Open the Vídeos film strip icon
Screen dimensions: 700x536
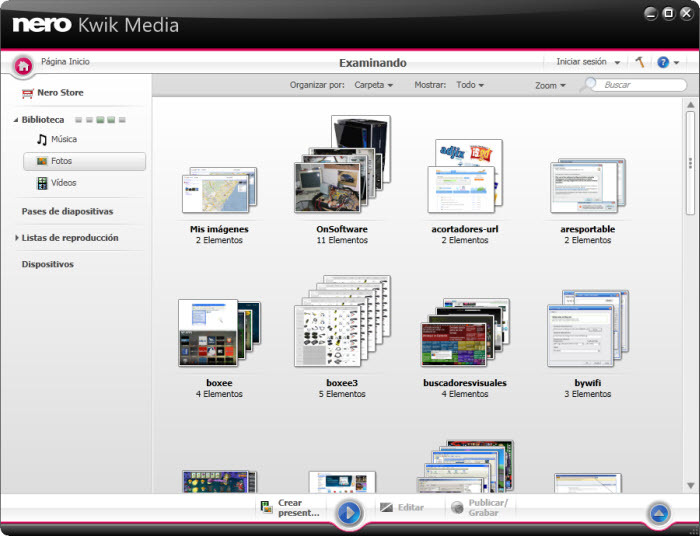coord(42,183)
